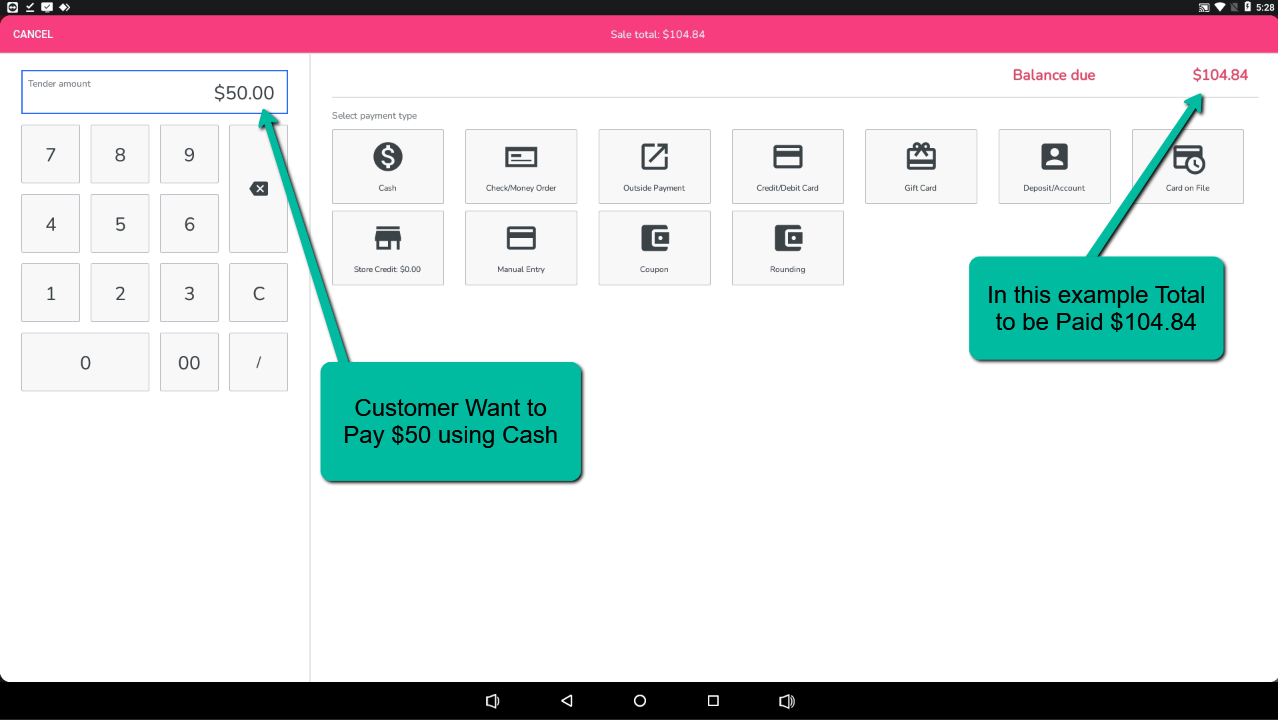Screen dimensions: 1278x720
Task: Select Outside Payment option
Action: (654, 166)
